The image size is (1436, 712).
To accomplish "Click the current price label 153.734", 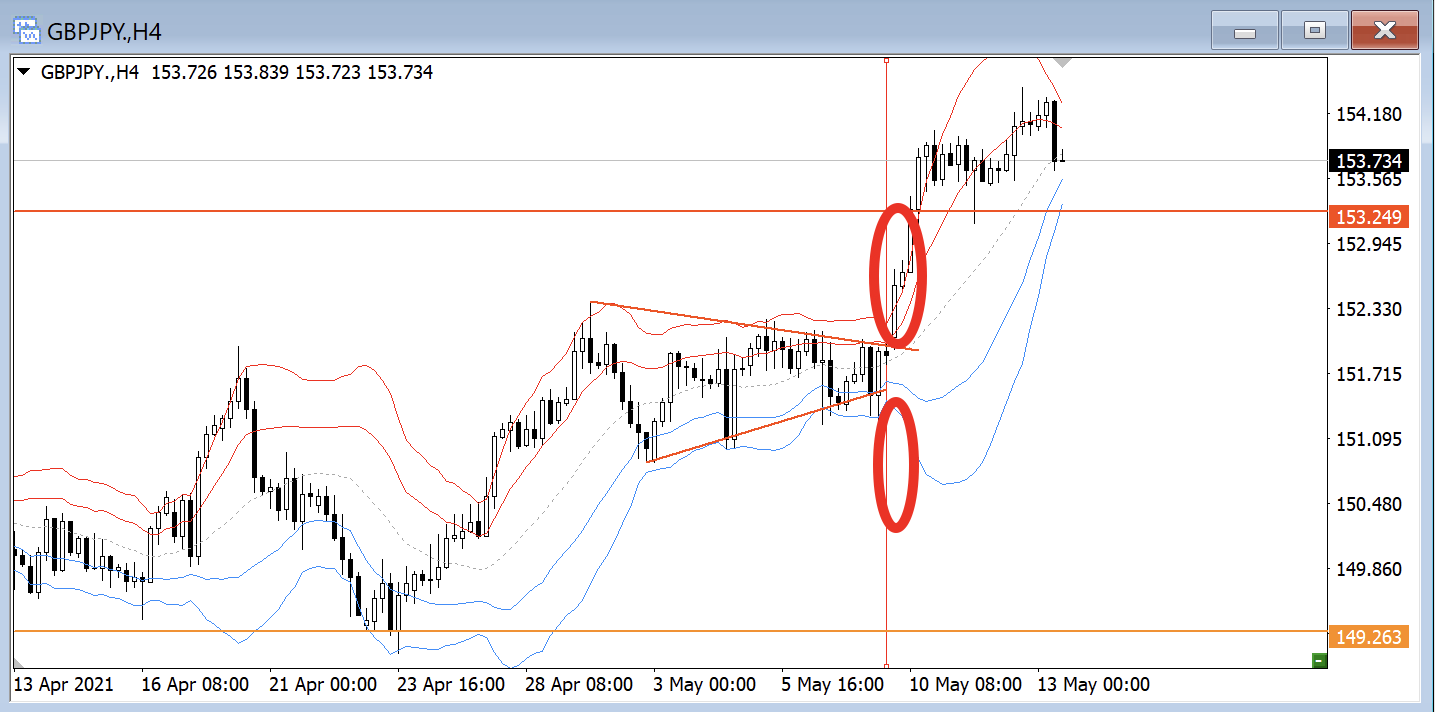I will point(1367,161).
